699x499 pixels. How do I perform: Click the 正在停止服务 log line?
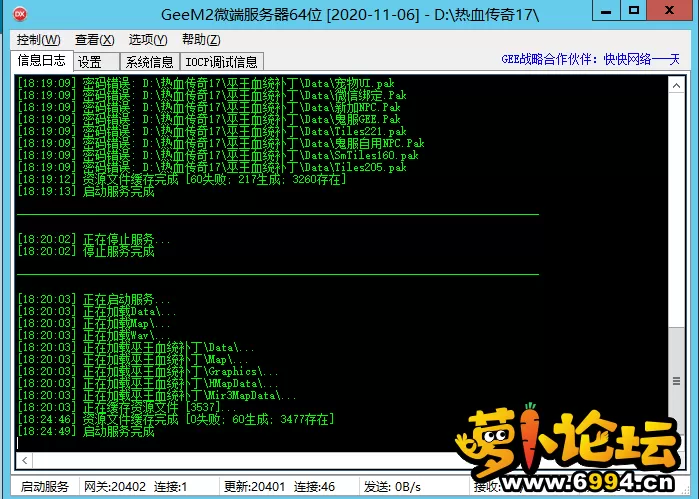click(x=94, y=239)
